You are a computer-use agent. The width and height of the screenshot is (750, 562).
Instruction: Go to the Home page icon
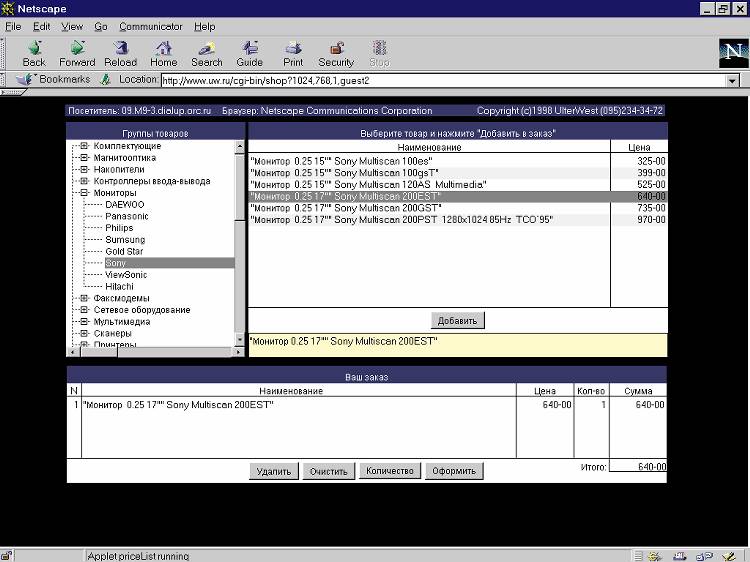coord(163,52)
